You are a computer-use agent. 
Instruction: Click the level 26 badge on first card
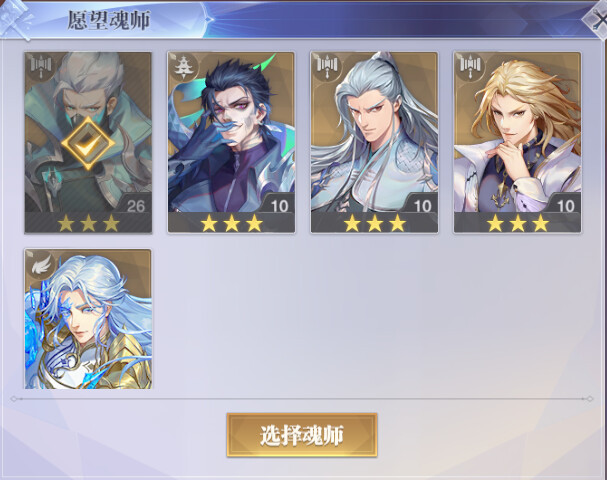coord(134,204)
